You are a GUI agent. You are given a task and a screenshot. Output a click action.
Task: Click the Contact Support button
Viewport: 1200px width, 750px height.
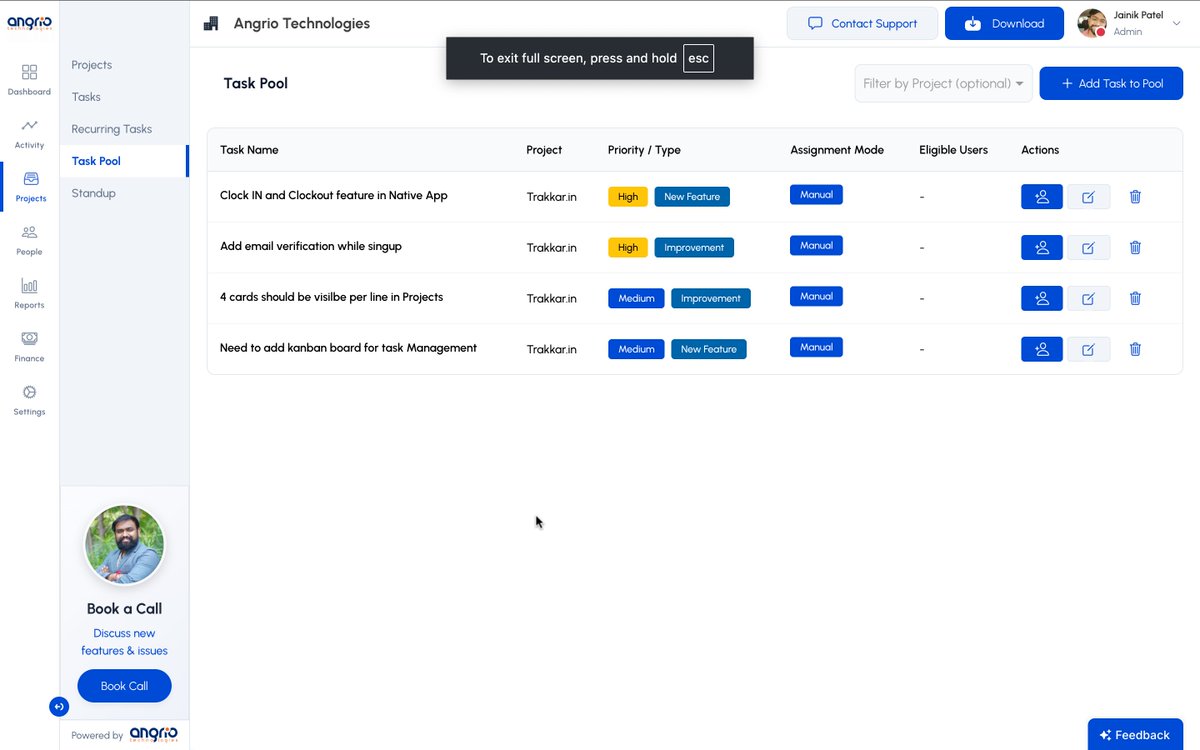click(862, 24)
